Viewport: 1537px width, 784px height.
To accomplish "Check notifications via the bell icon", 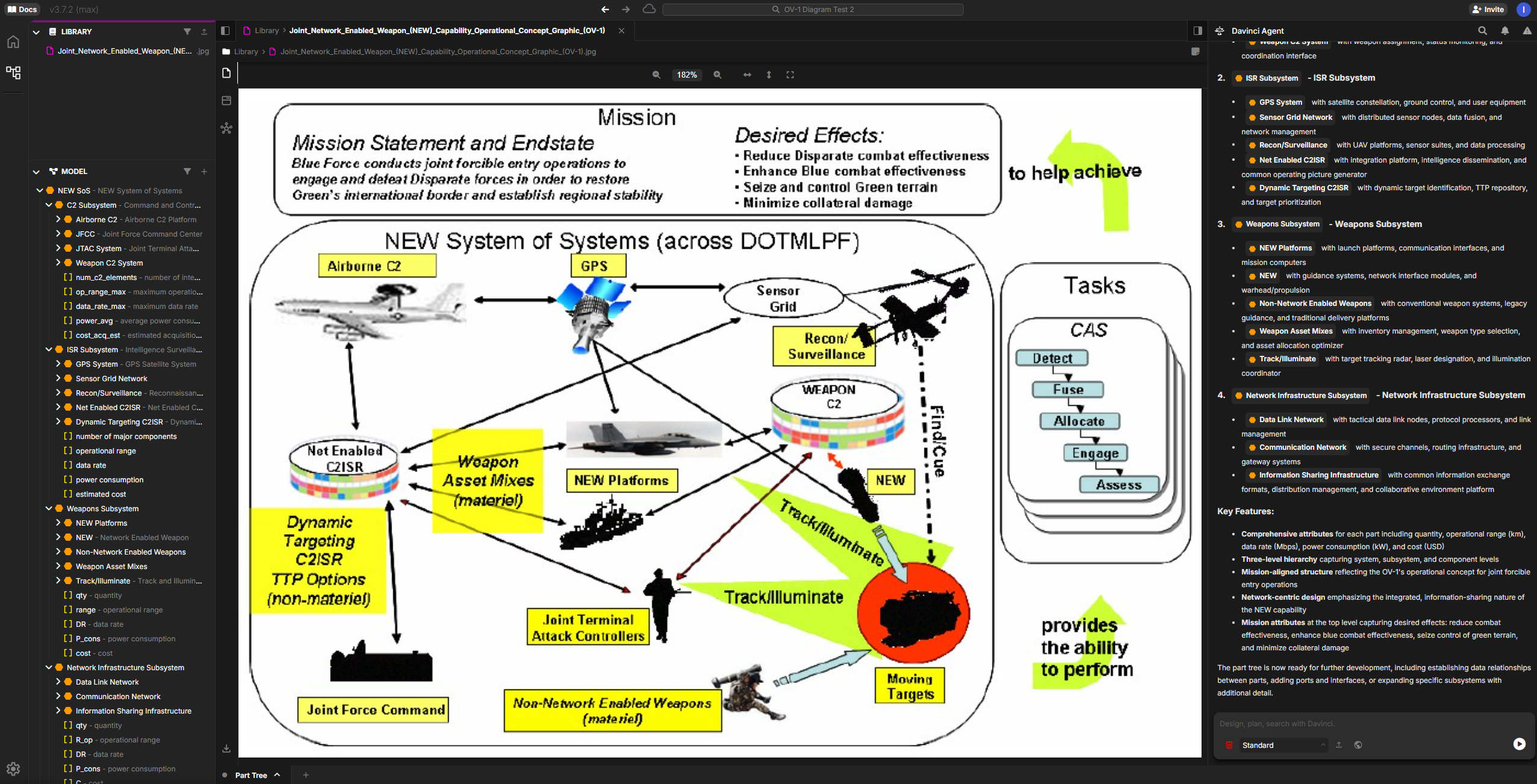I will 1504,31.
